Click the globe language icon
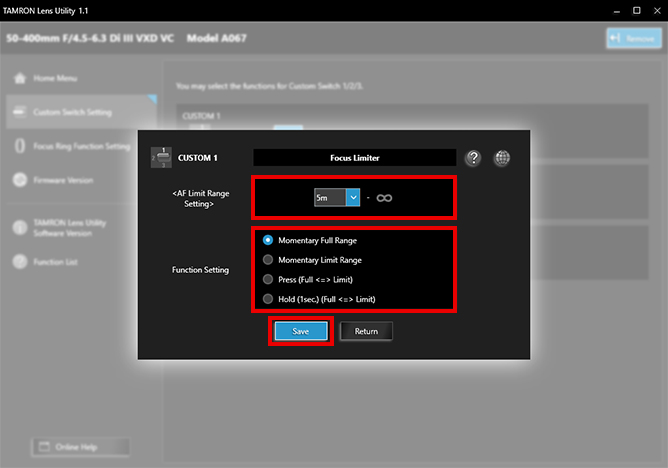 (x=502, y=158)
